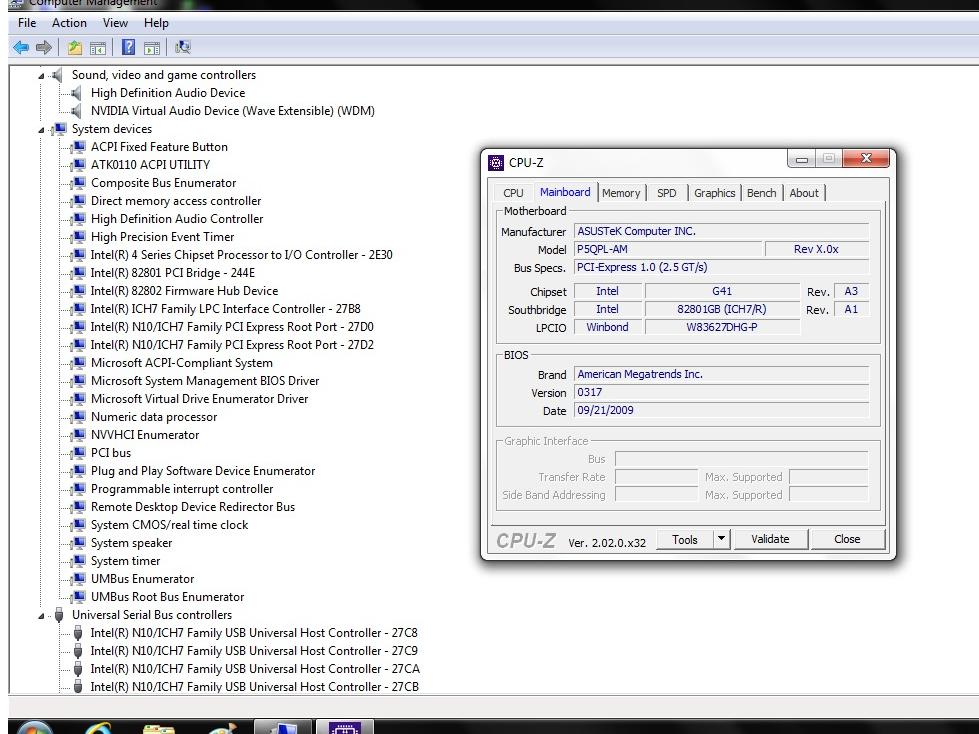Viewport: 979px width, 734px height.
Task: Click the W83627DHG-P LPCIO value
Action: [x=722, y=327]
